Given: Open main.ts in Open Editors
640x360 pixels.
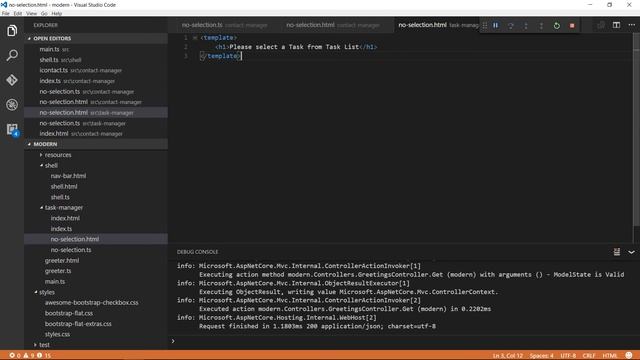Looking at the screenshot, I should tap(96, 49).
